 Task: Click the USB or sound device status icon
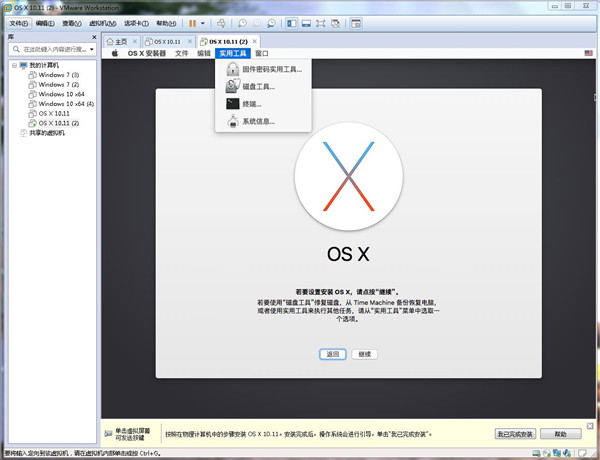tap(567, 454)
